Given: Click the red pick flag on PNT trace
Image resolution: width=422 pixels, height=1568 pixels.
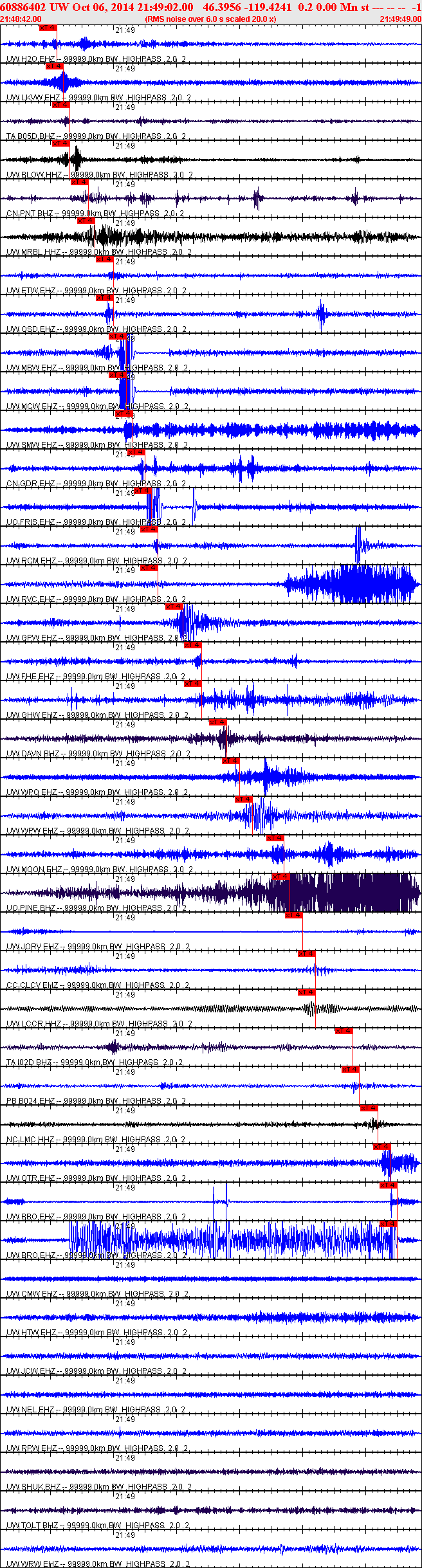Looking at the screenshot, I should (x=79, y=182).
